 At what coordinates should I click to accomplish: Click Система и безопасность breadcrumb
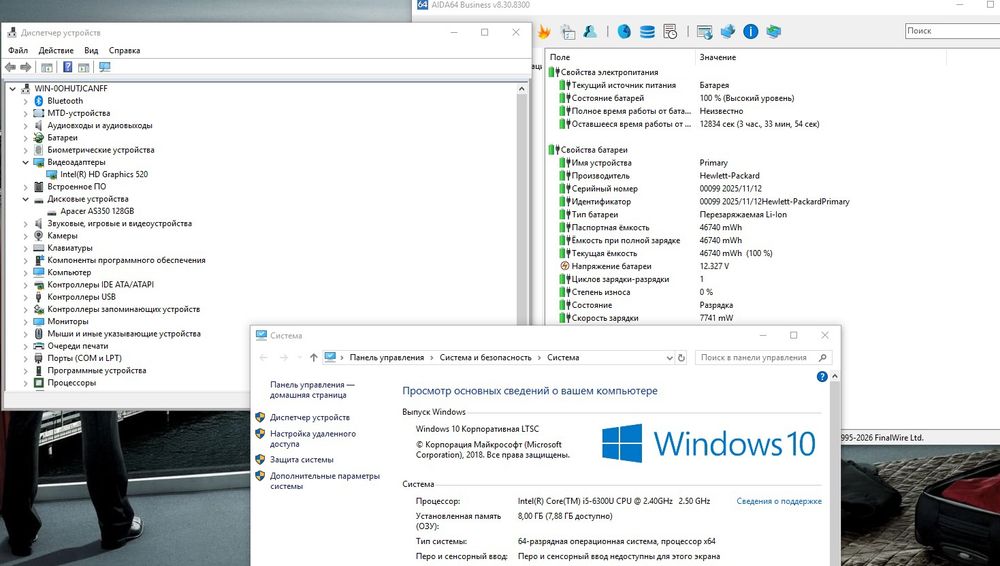coord(485,358)
